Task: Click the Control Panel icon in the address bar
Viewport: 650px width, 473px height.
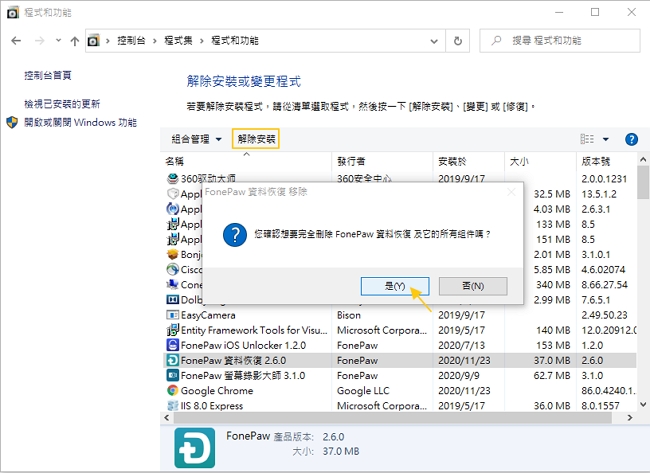Action: click(93, 41)
